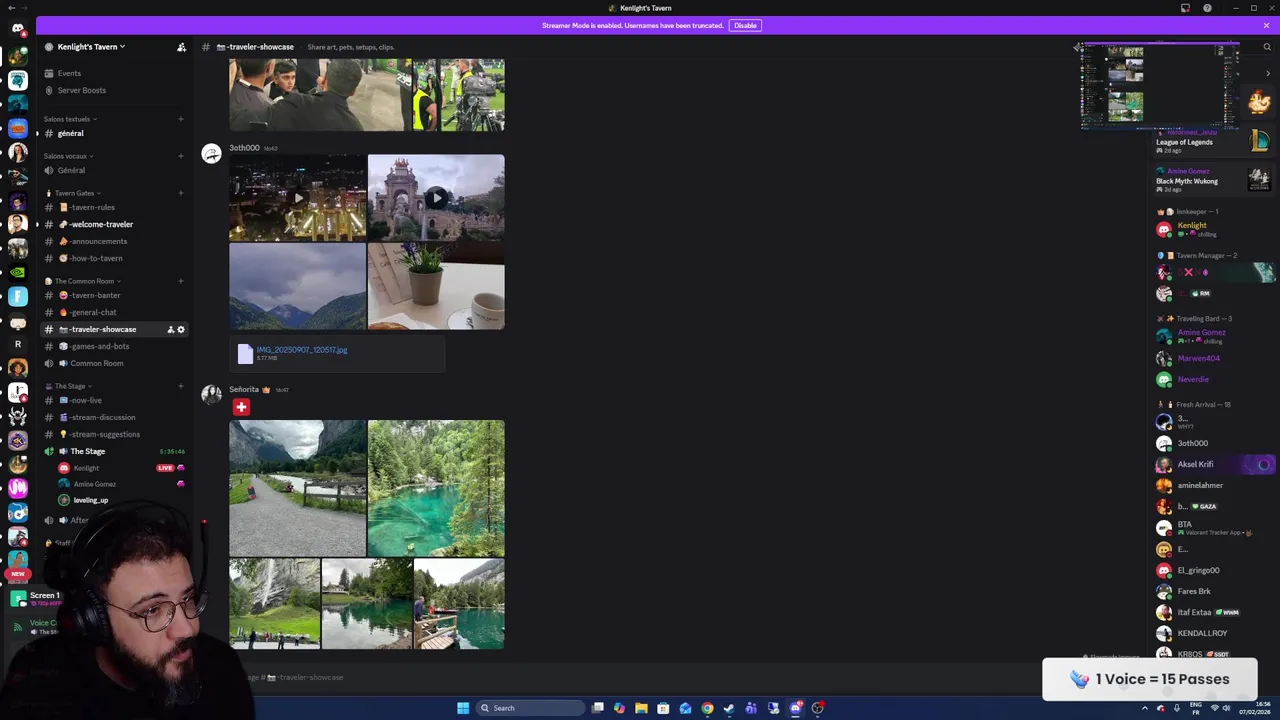1280x720 pixels.
Task: Click the taskbar Search box
Action: tap(530, 708)
